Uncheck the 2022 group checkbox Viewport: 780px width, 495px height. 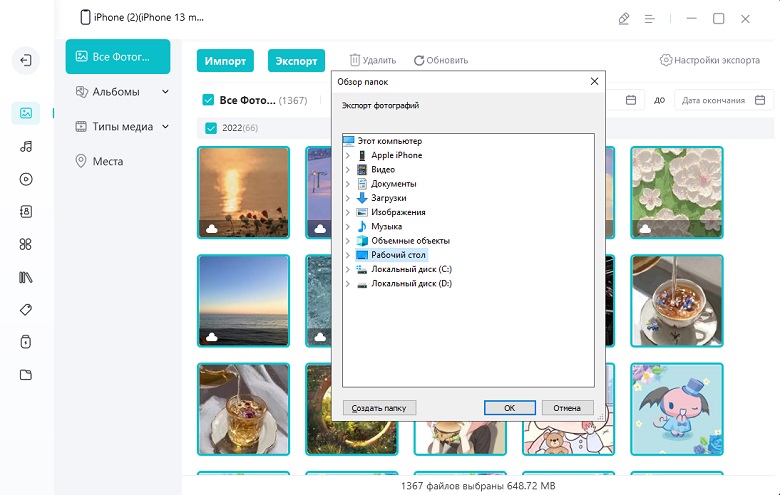(x=211, y=128)
